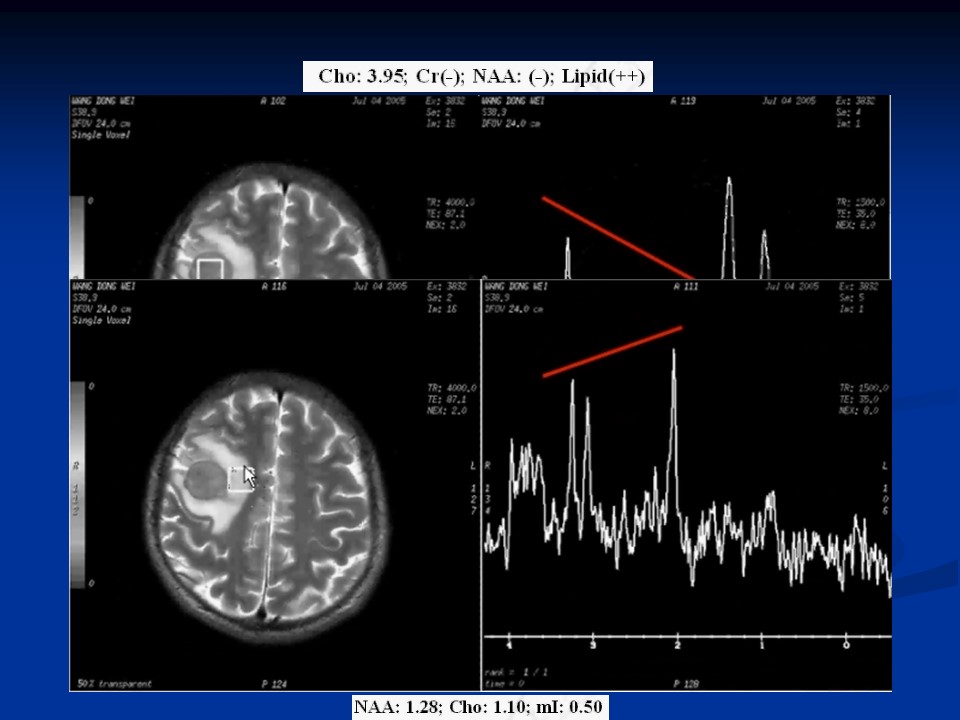Click the tallest peak at 2 ppm in lower spectrum
960x720 pixels.
(x=674, y=354)
